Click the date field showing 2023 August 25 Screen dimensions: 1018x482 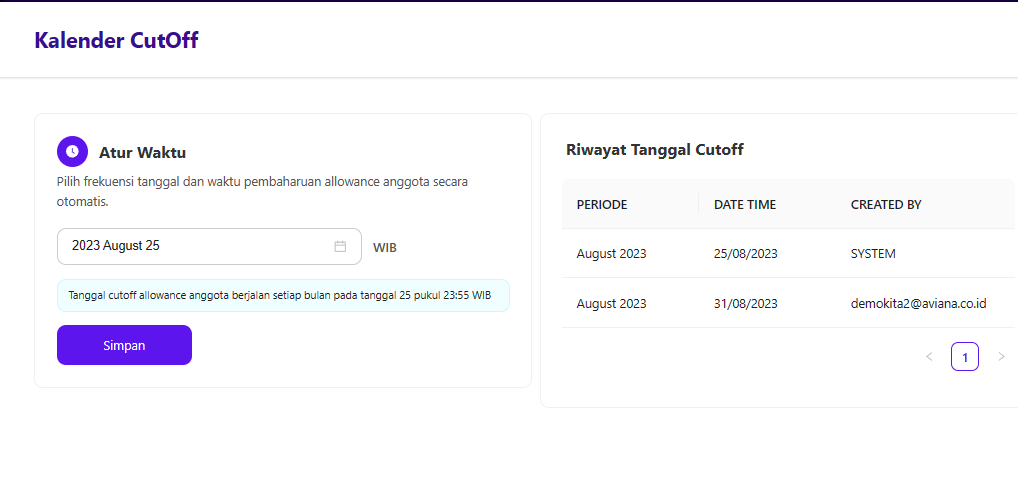195,246
